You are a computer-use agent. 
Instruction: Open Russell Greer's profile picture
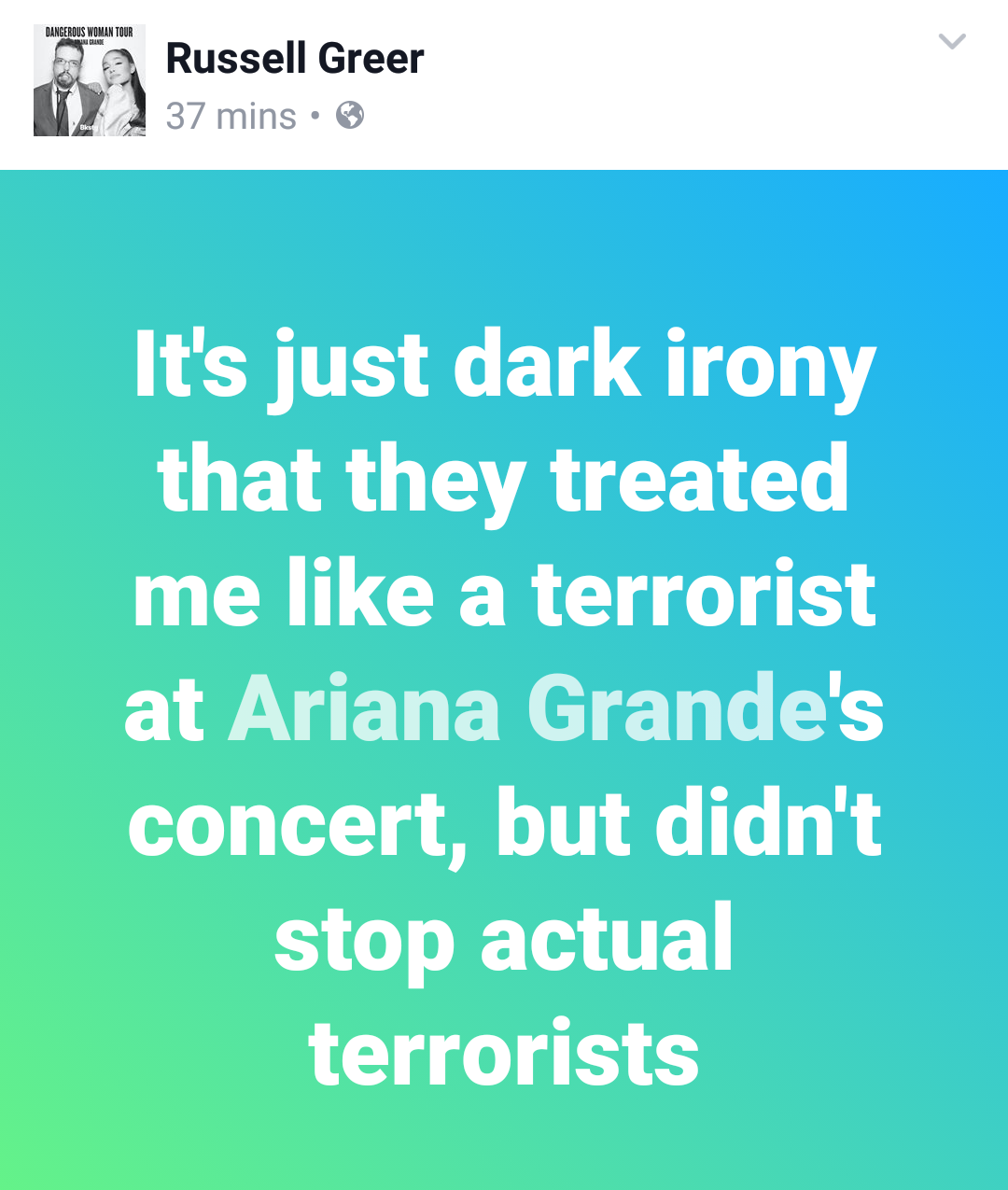90,80
